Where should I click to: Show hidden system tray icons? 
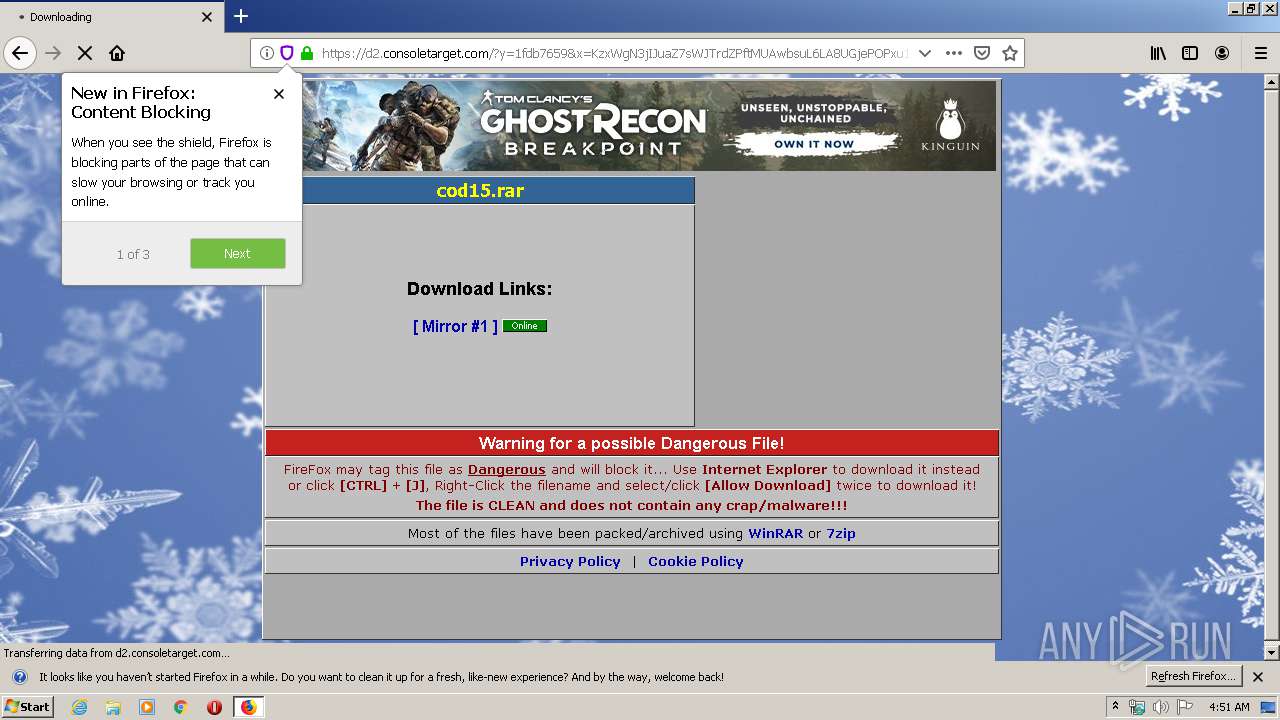coord(1115,707)
